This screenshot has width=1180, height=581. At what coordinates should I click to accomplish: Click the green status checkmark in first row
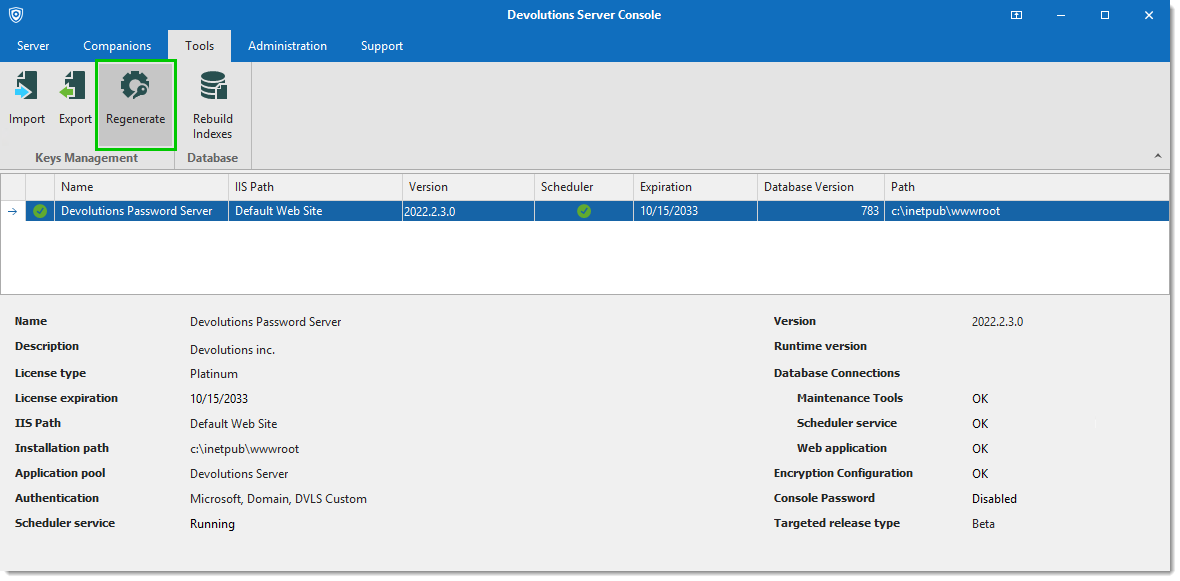[40, 211]
